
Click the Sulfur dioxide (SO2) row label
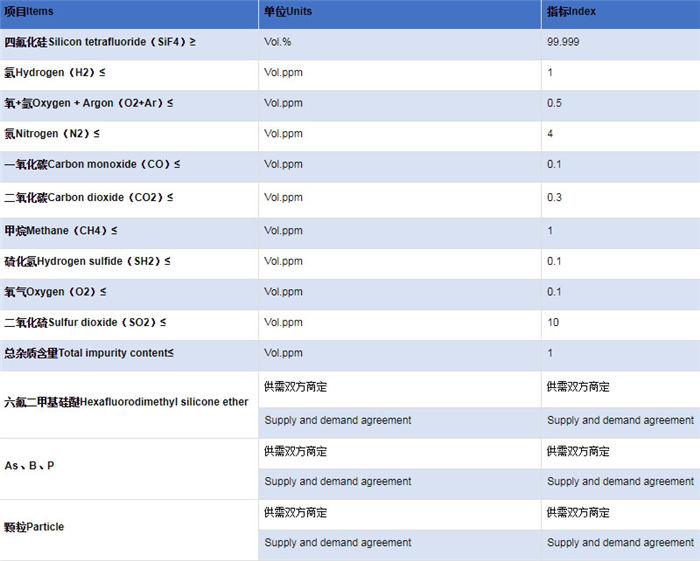pos(85,322)
